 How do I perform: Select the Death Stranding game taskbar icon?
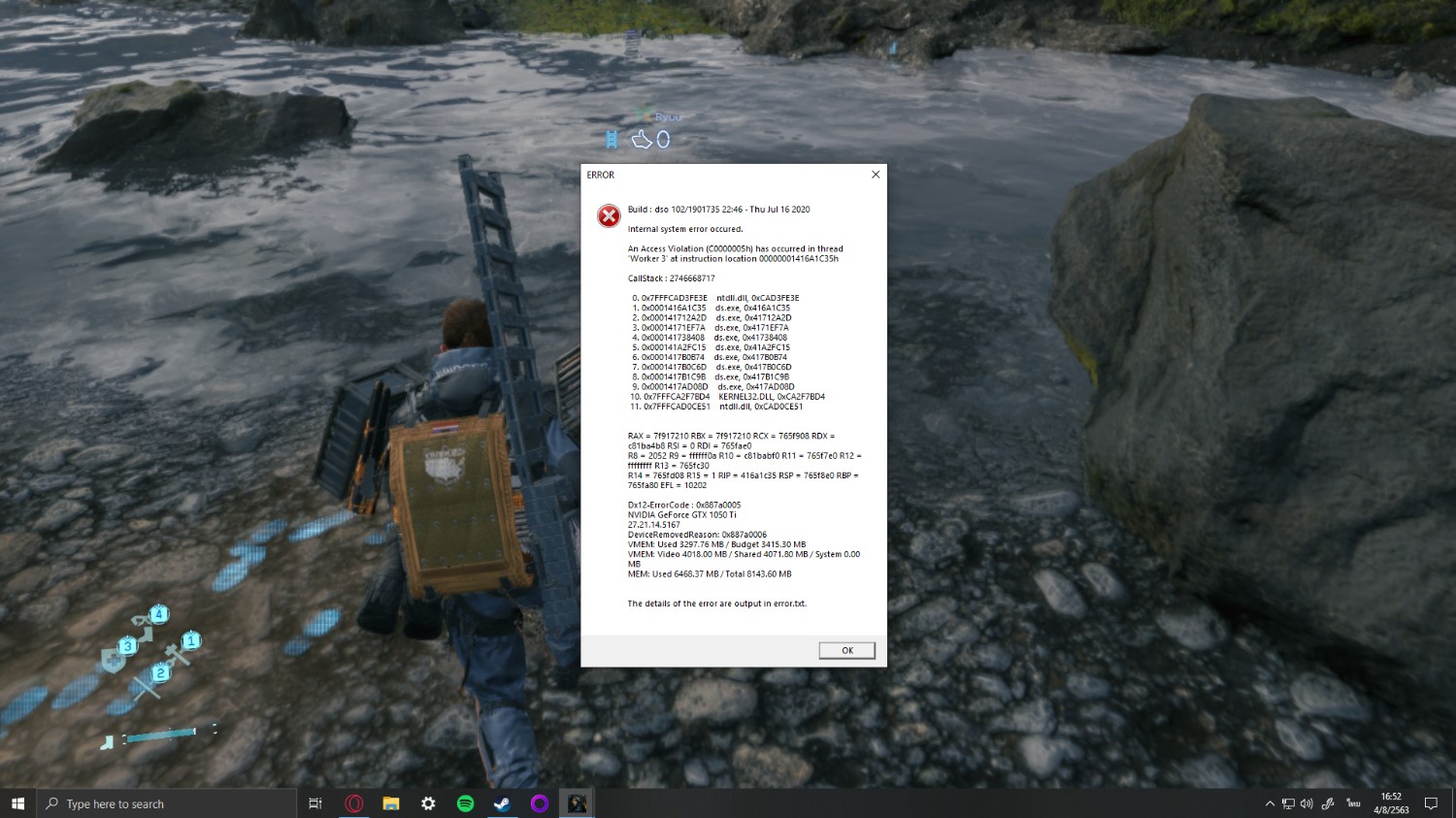(x=577, y=803)
